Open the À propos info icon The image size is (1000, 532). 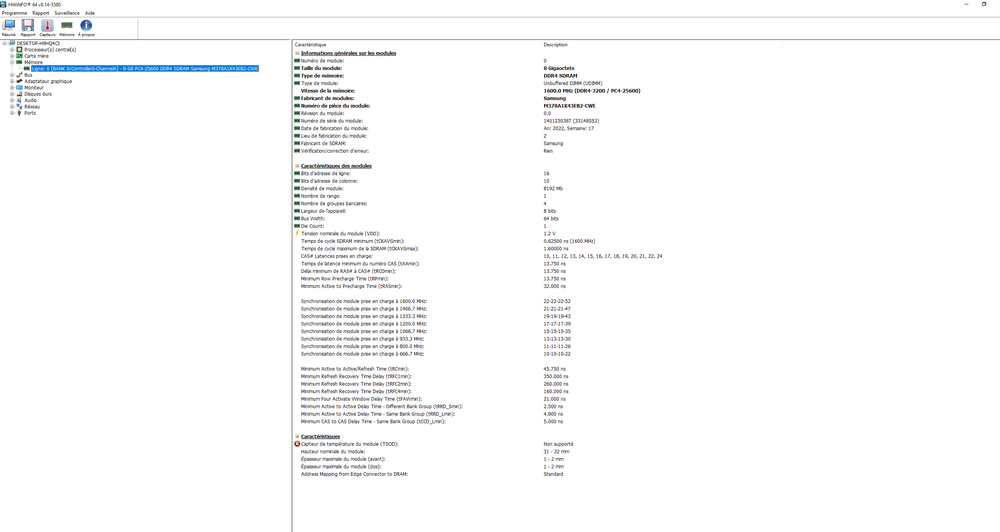tap(86, 27)
